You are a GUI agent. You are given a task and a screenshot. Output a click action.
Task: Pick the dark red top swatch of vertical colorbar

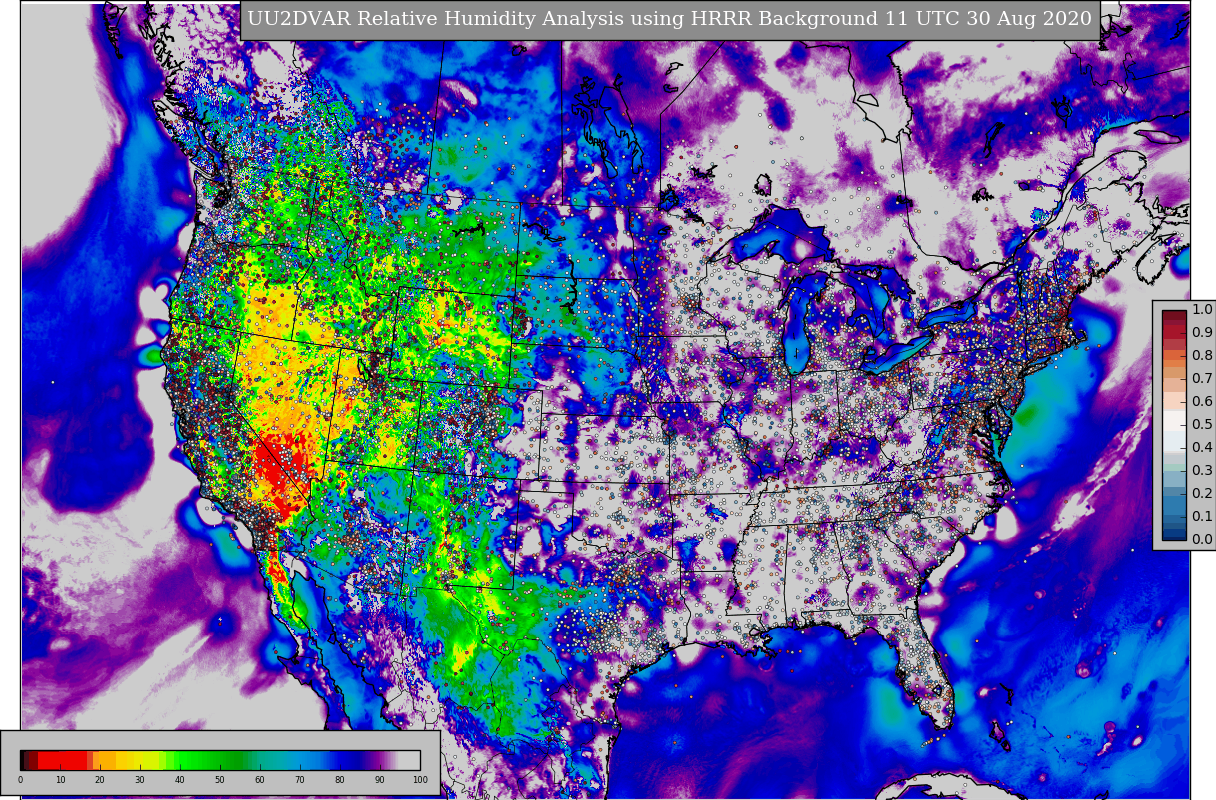tap(1174, 315)
